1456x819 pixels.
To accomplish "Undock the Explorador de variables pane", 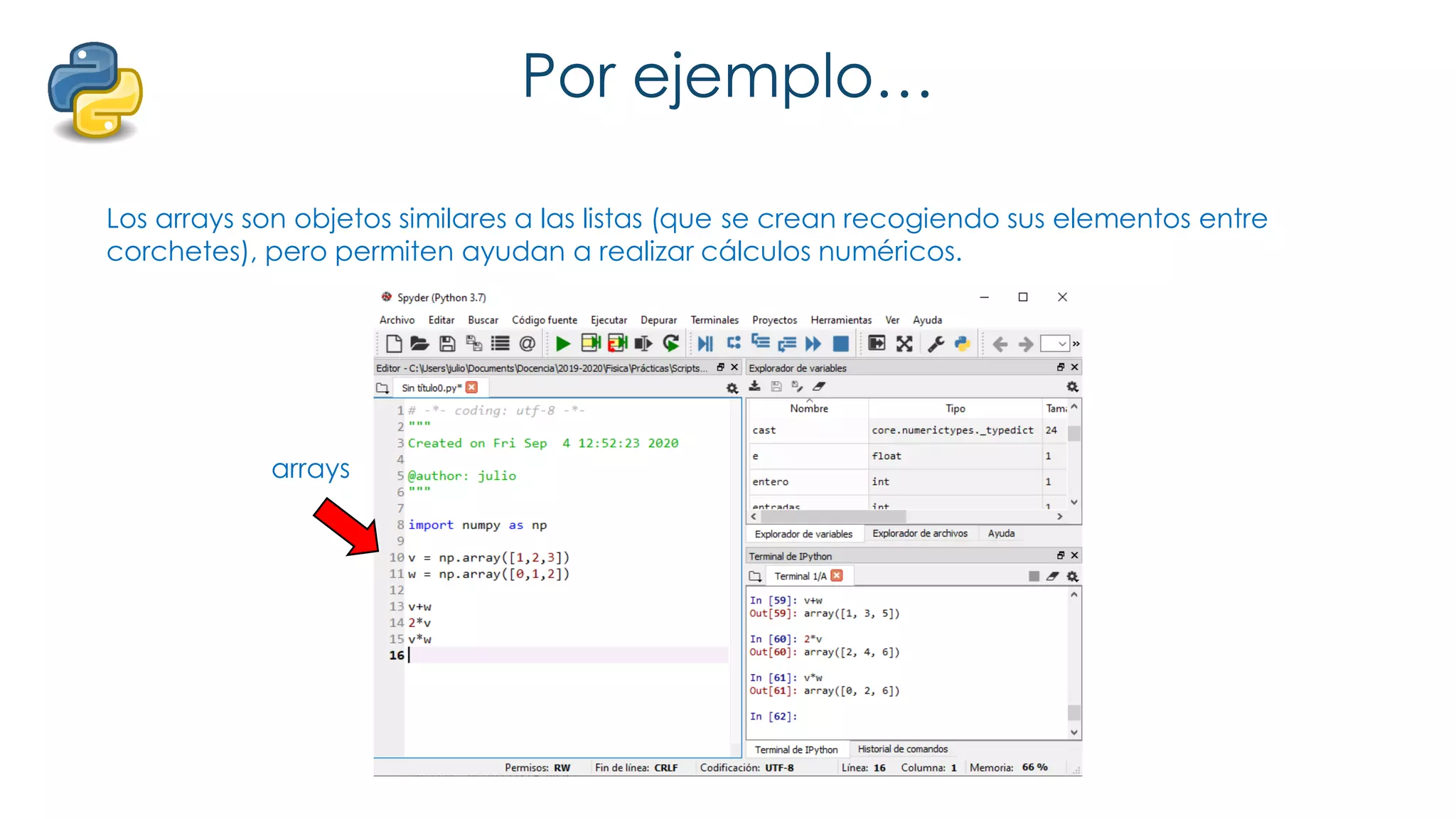I will [1061, 368].
